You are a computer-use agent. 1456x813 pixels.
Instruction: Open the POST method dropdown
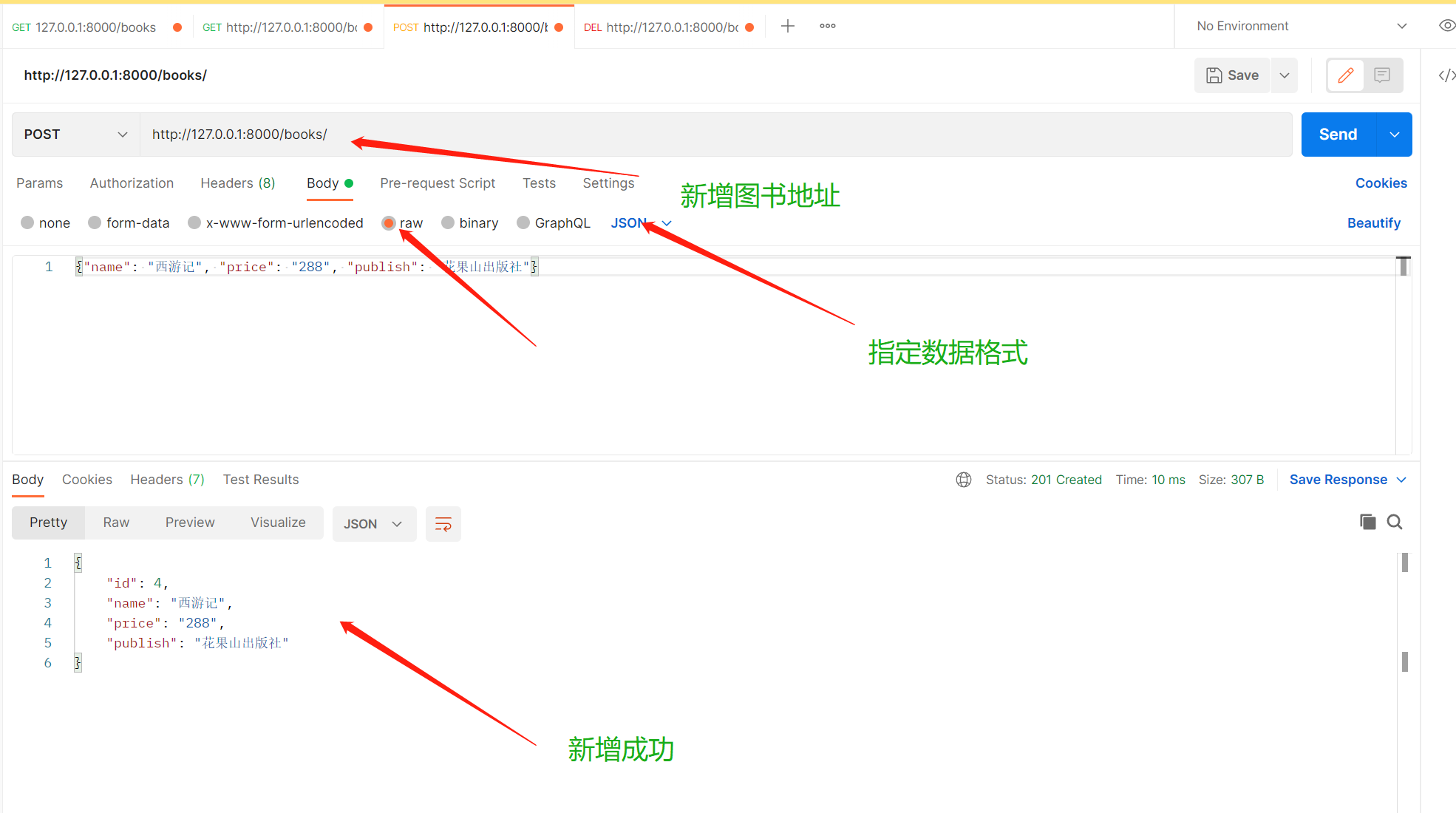75,135
